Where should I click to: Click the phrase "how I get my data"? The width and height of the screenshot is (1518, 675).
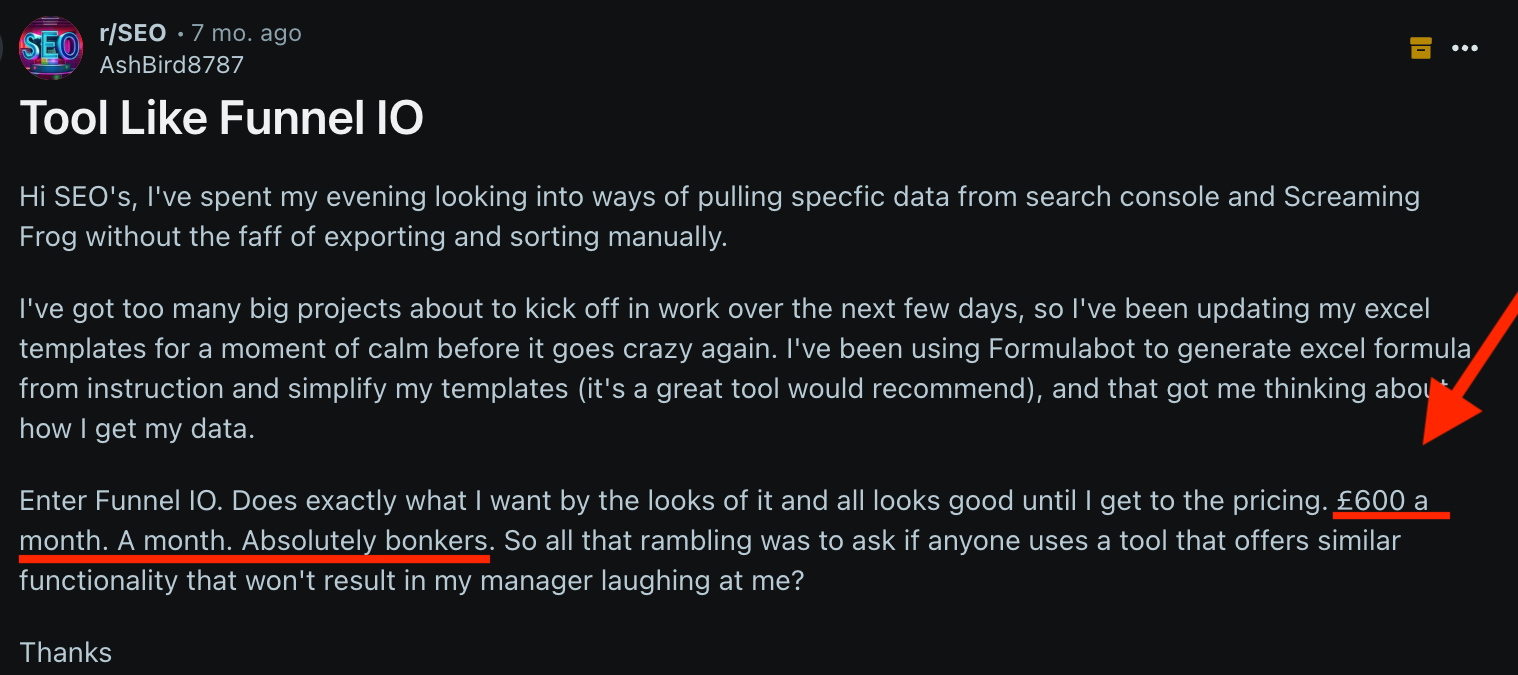click(136, 429)
